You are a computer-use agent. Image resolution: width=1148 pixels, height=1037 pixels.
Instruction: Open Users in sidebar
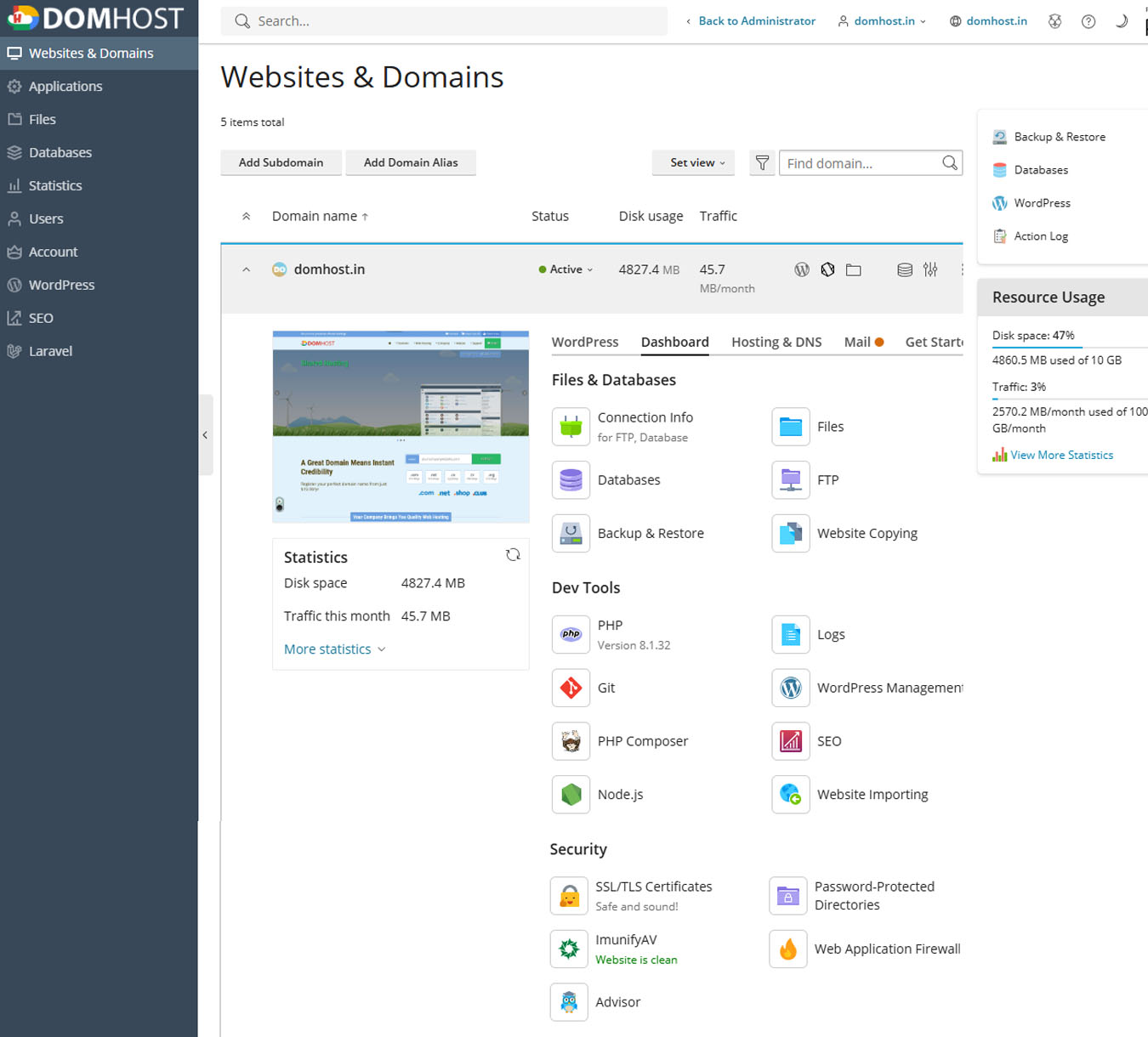tap(99, 218)
